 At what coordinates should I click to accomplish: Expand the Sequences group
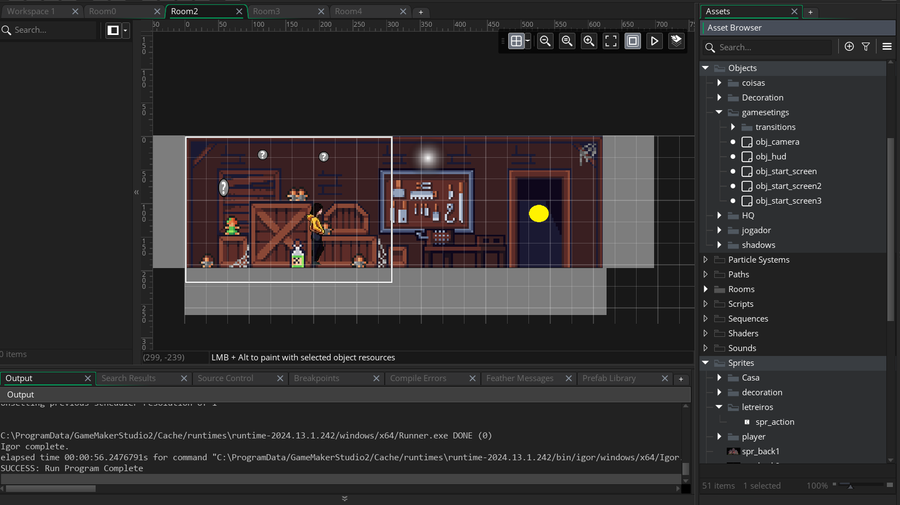tap(705, 318)
